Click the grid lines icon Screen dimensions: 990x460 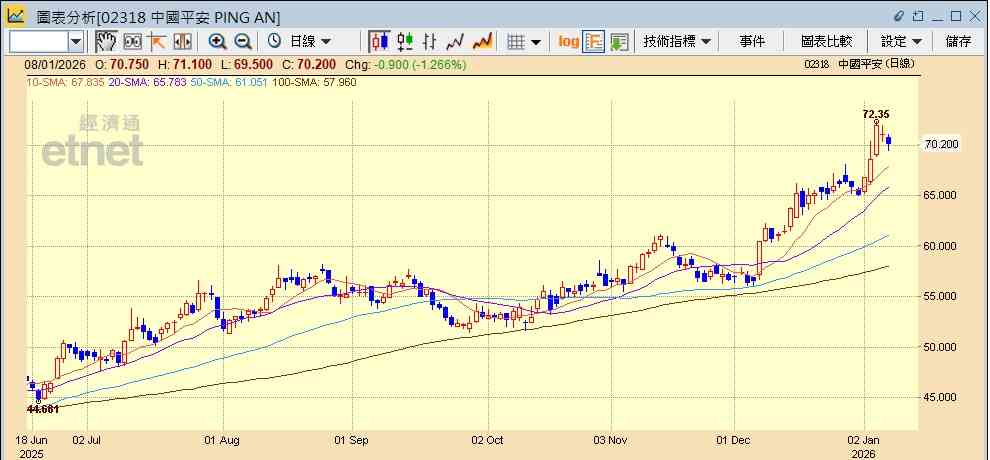pyautogui.click(x=516, y=42)
